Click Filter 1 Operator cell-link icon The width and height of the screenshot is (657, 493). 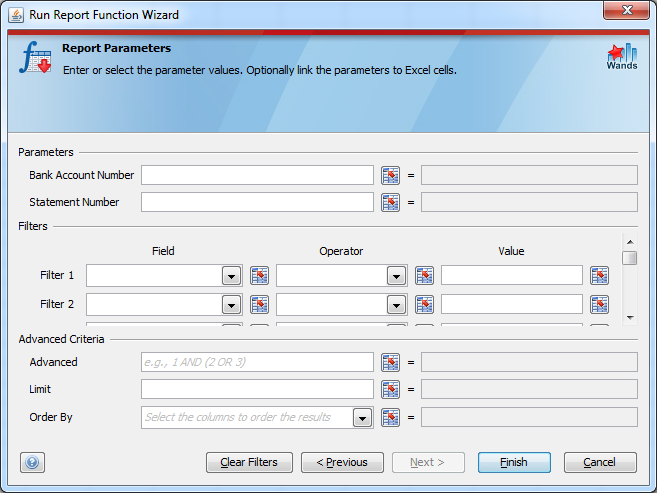click(424, 276)
